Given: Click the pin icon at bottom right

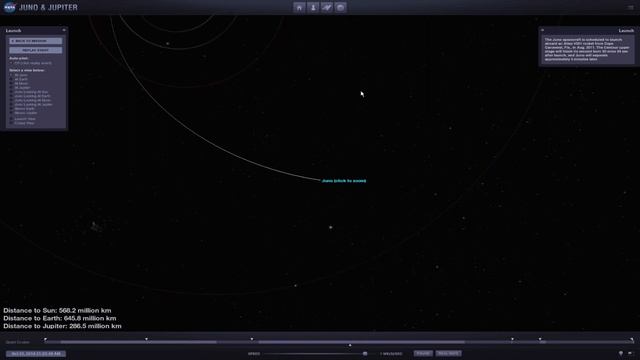Looking at the screenshot, I should 621,353.
